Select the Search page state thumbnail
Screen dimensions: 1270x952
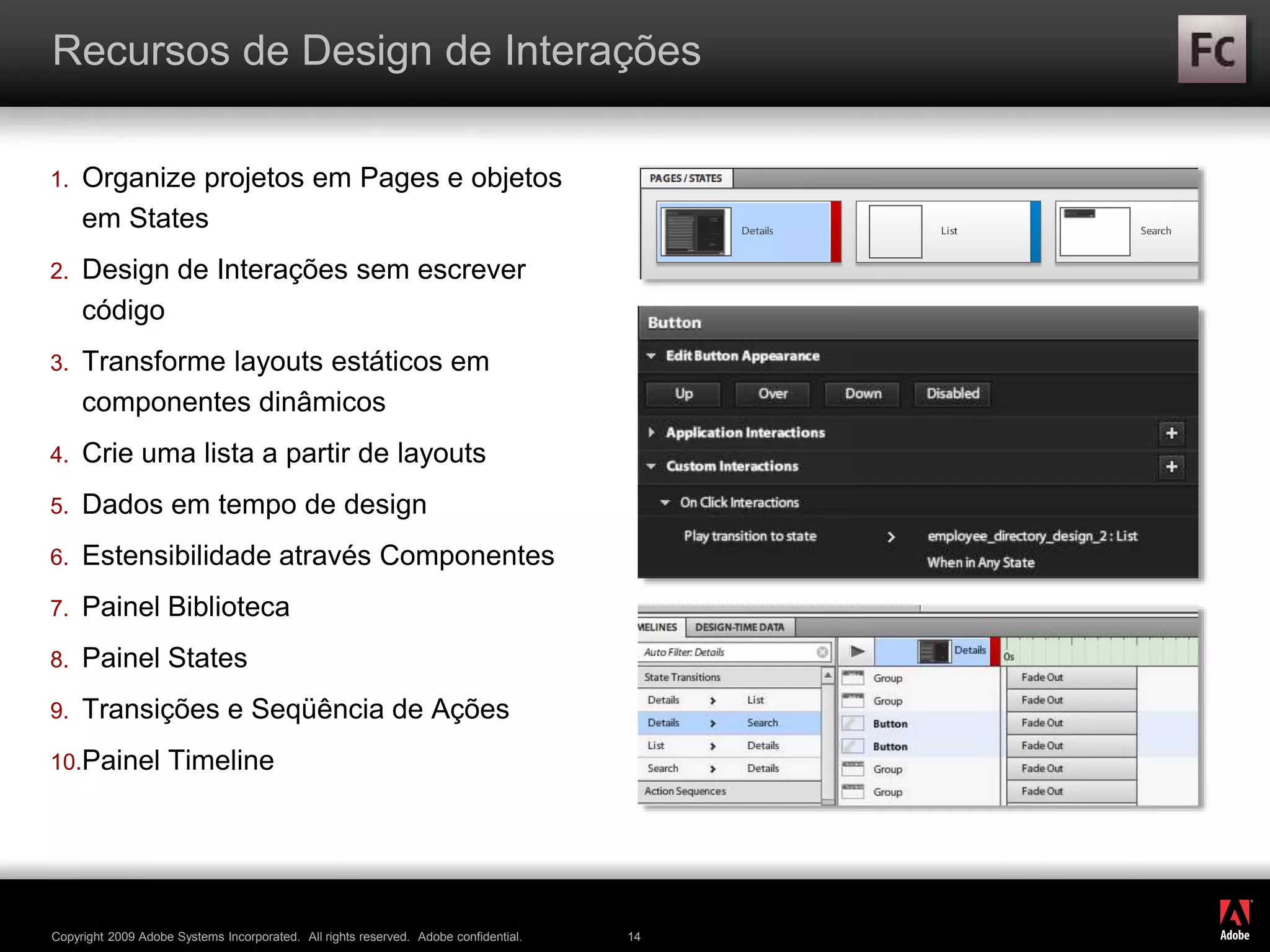click(1127, 231)
